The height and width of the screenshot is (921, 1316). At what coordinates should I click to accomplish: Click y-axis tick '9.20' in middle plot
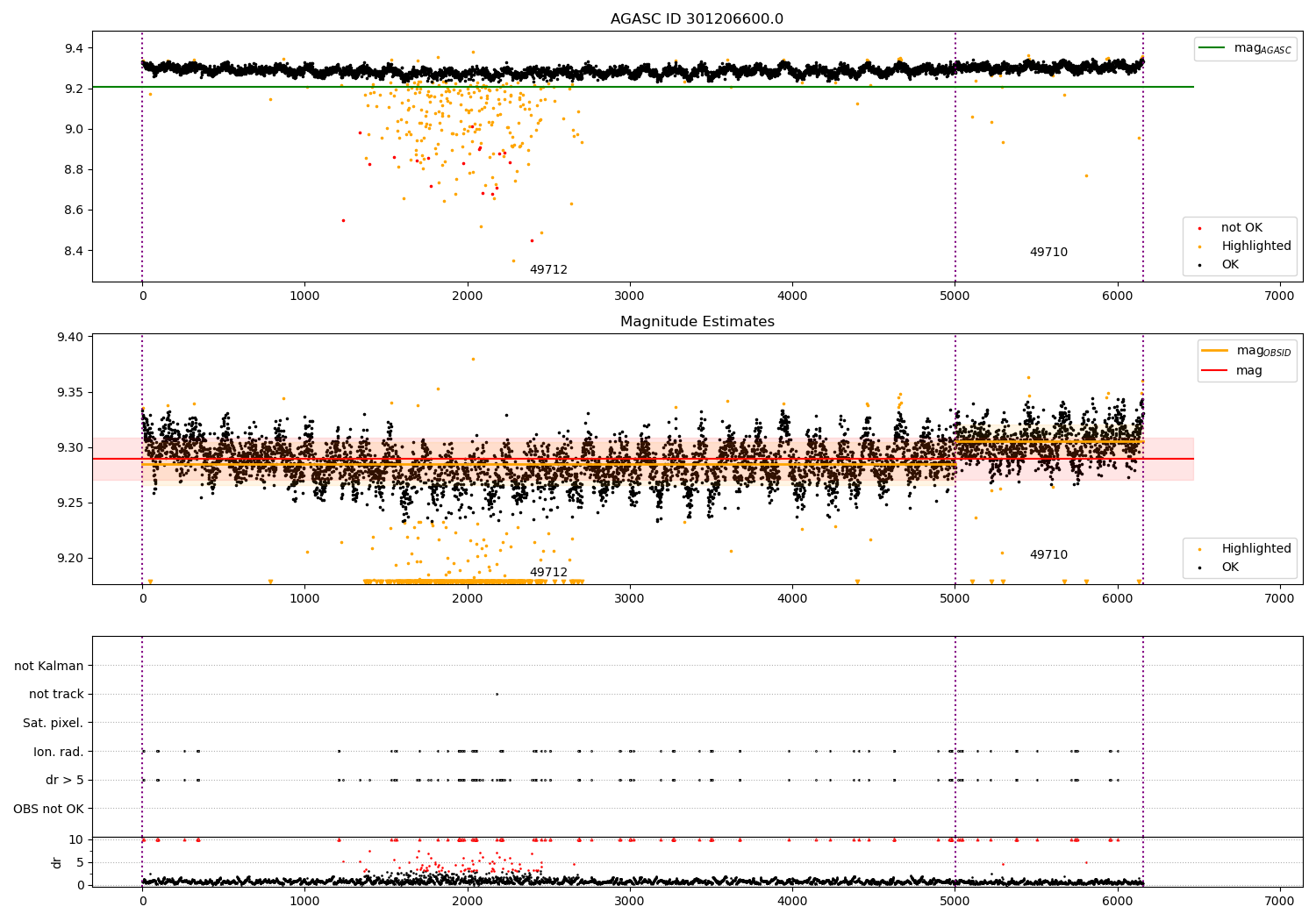pos(70,558)
